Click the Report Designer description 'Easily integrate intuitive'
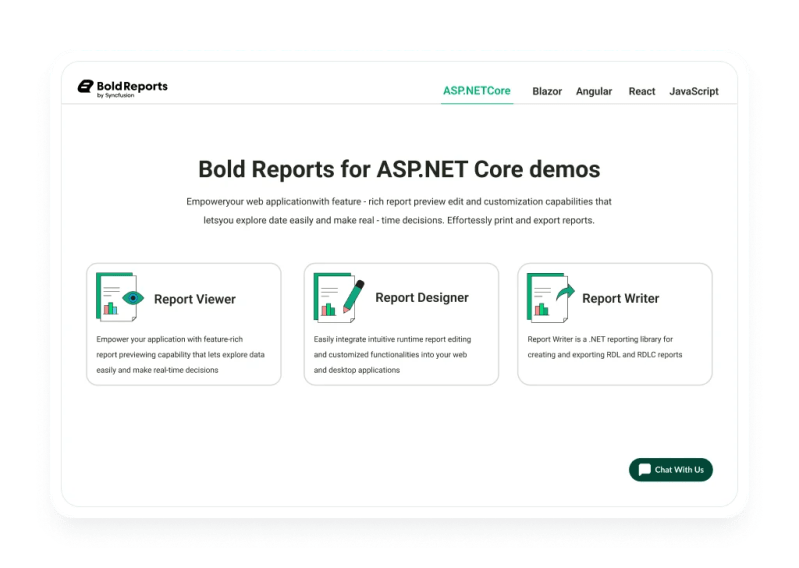 [392, 355]
